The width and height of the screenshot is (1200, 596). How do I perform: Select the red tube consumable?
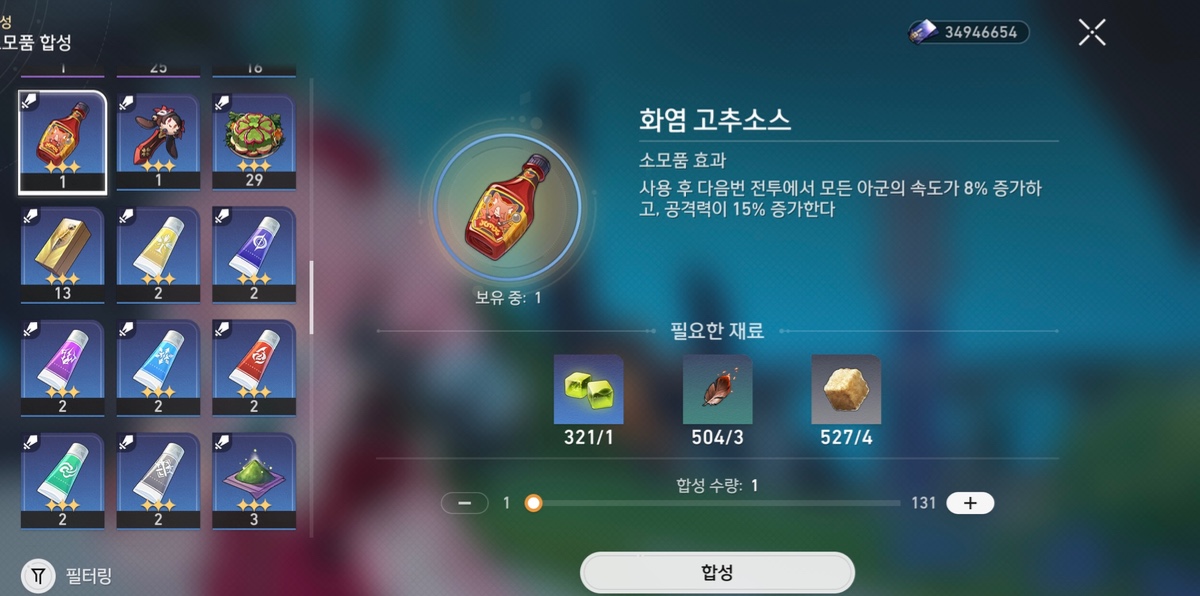pyautogui.click(x=254, y=367)
